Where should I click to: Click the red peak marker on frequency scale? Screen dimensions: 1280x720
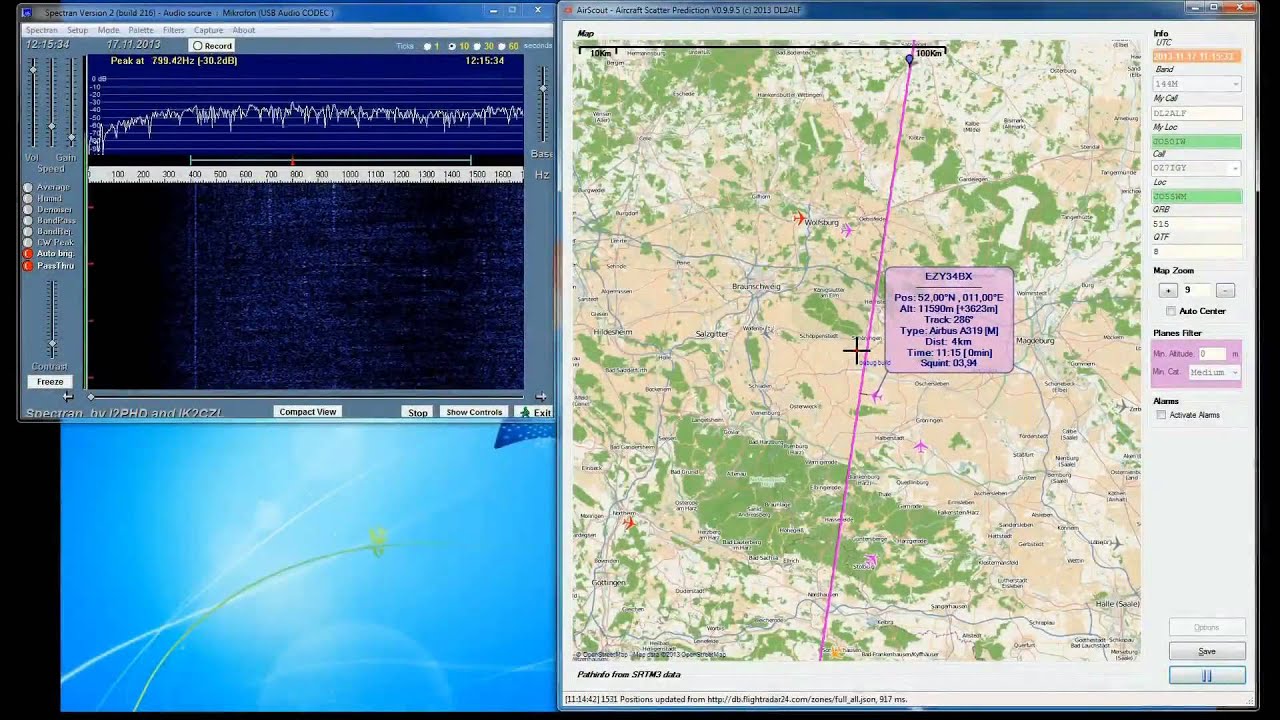[292, 161]
